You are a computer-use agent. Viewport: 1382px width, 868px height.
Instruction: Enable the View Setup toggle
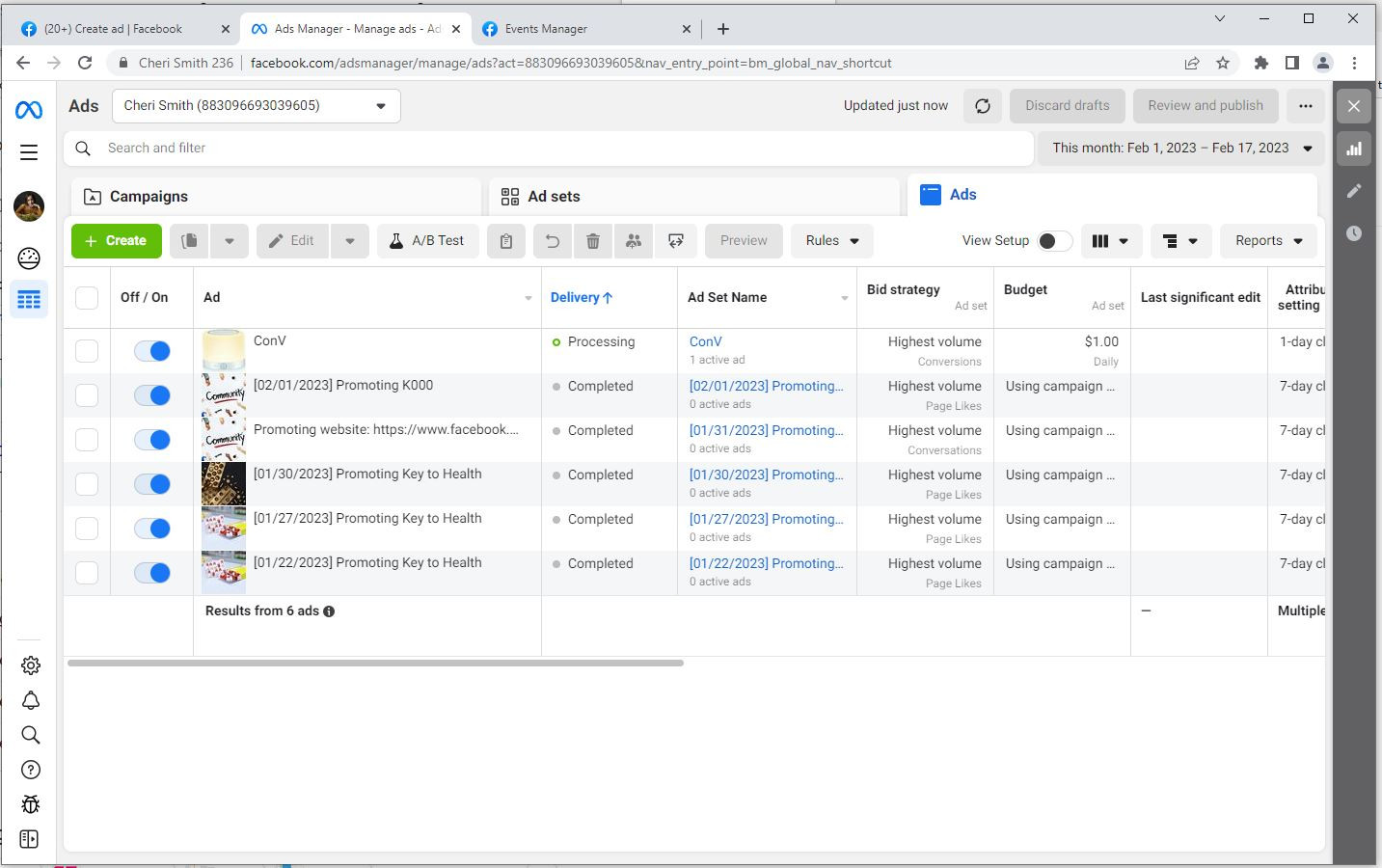click(1054, 241)
